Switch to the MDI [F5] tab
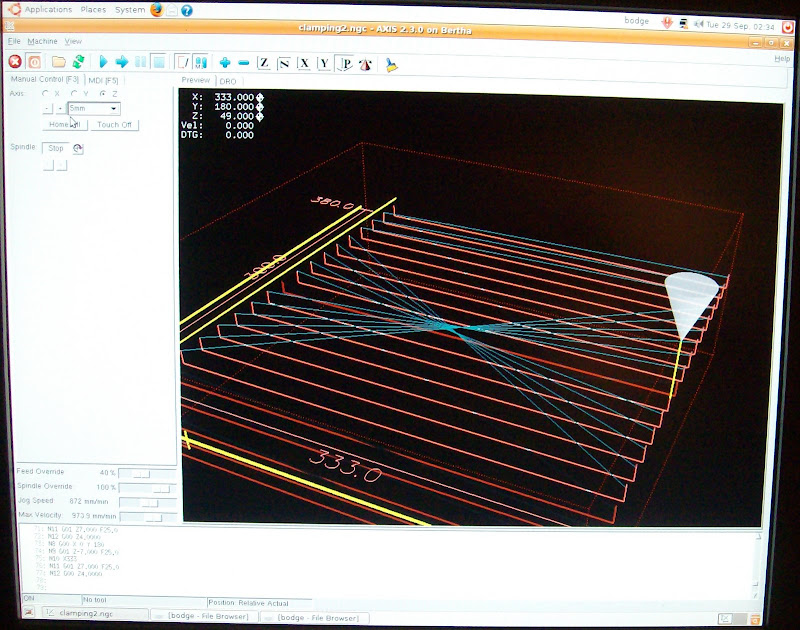 tap(103, 79)
